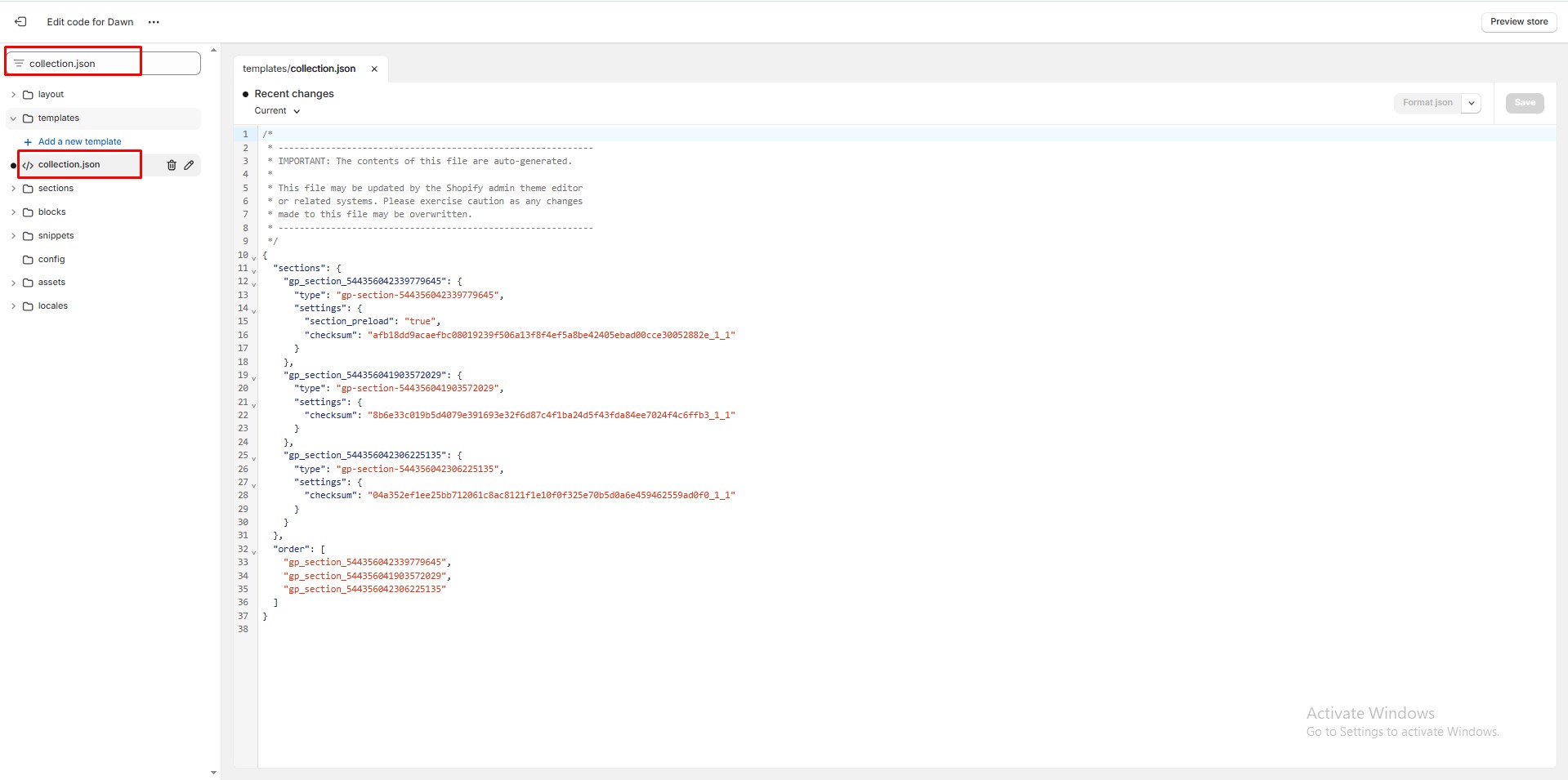Screen dimensions: 1568x780
Task: Click the folder icon next to config
Action: [x=27, y=259]
